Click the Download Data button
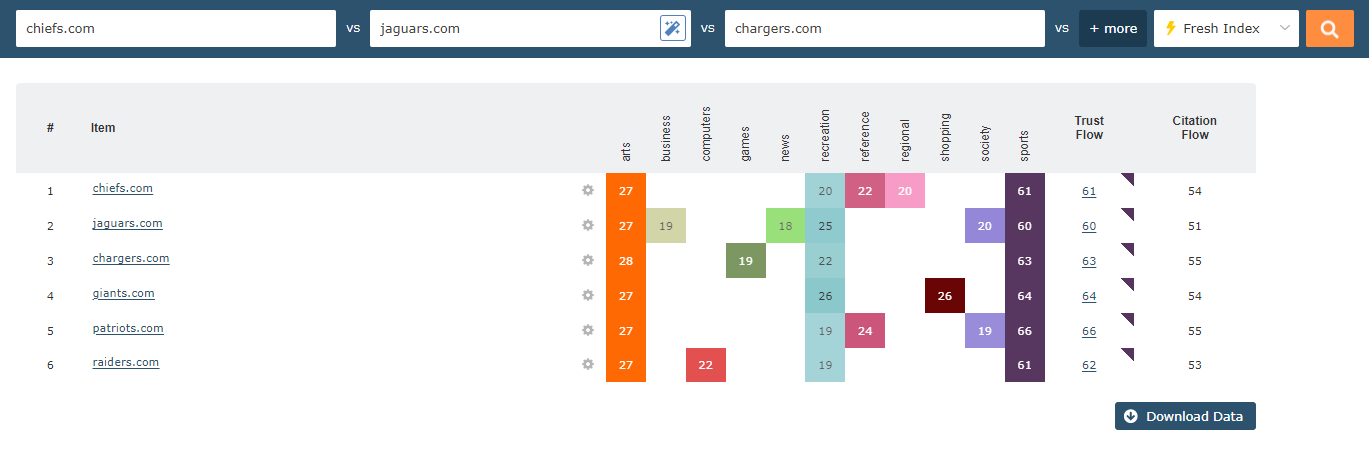 (1185, 416)
